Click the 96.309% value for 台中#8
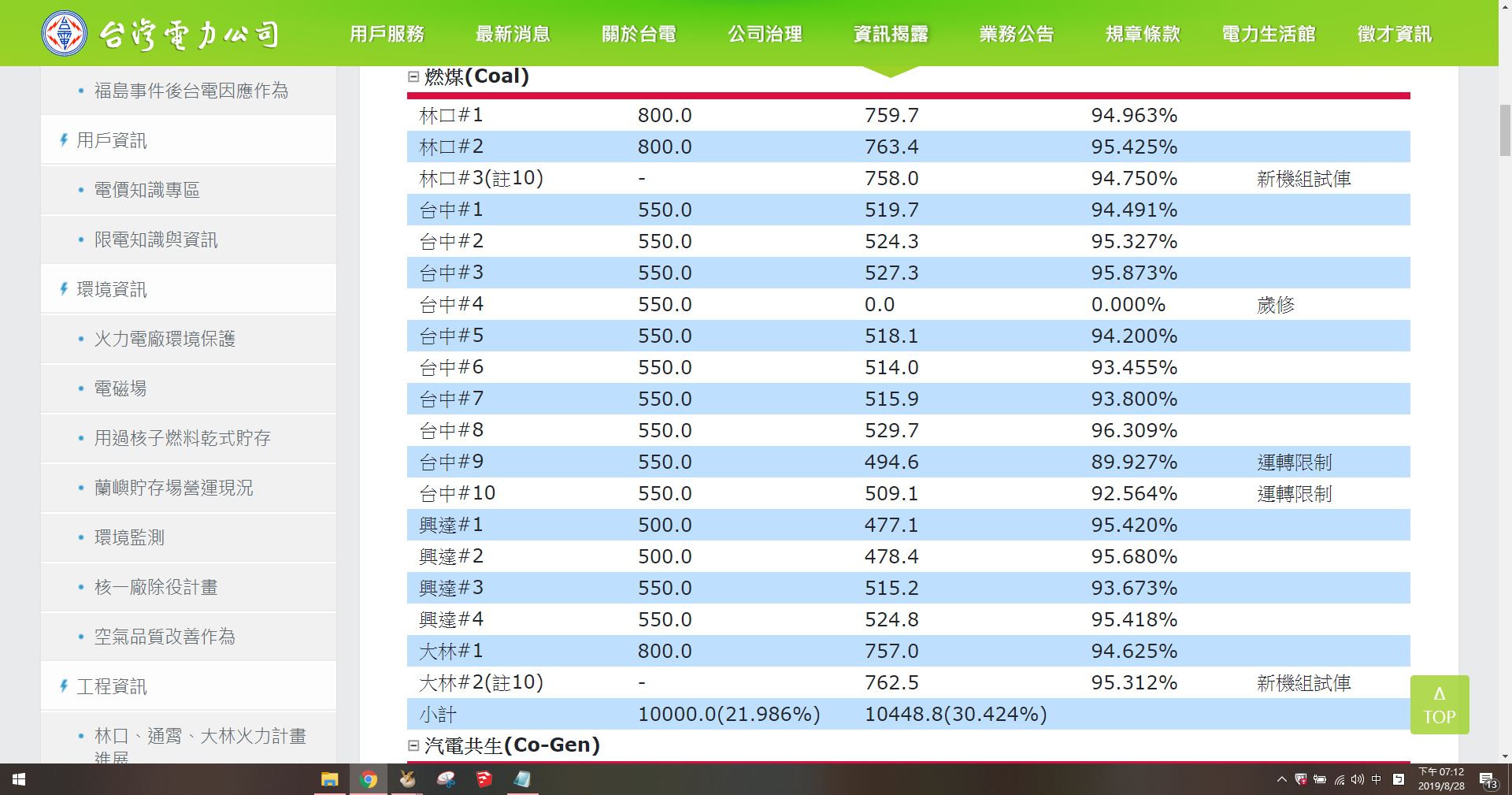 1134,430
